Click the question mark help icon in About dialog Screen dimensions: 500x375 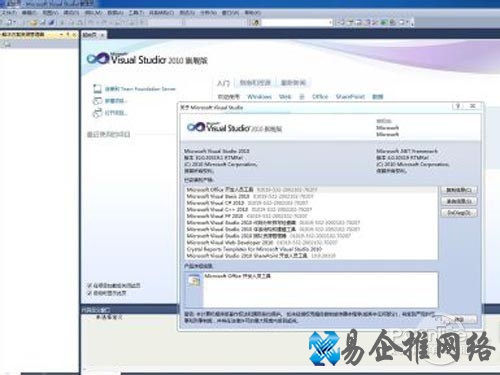pos(458,106)
